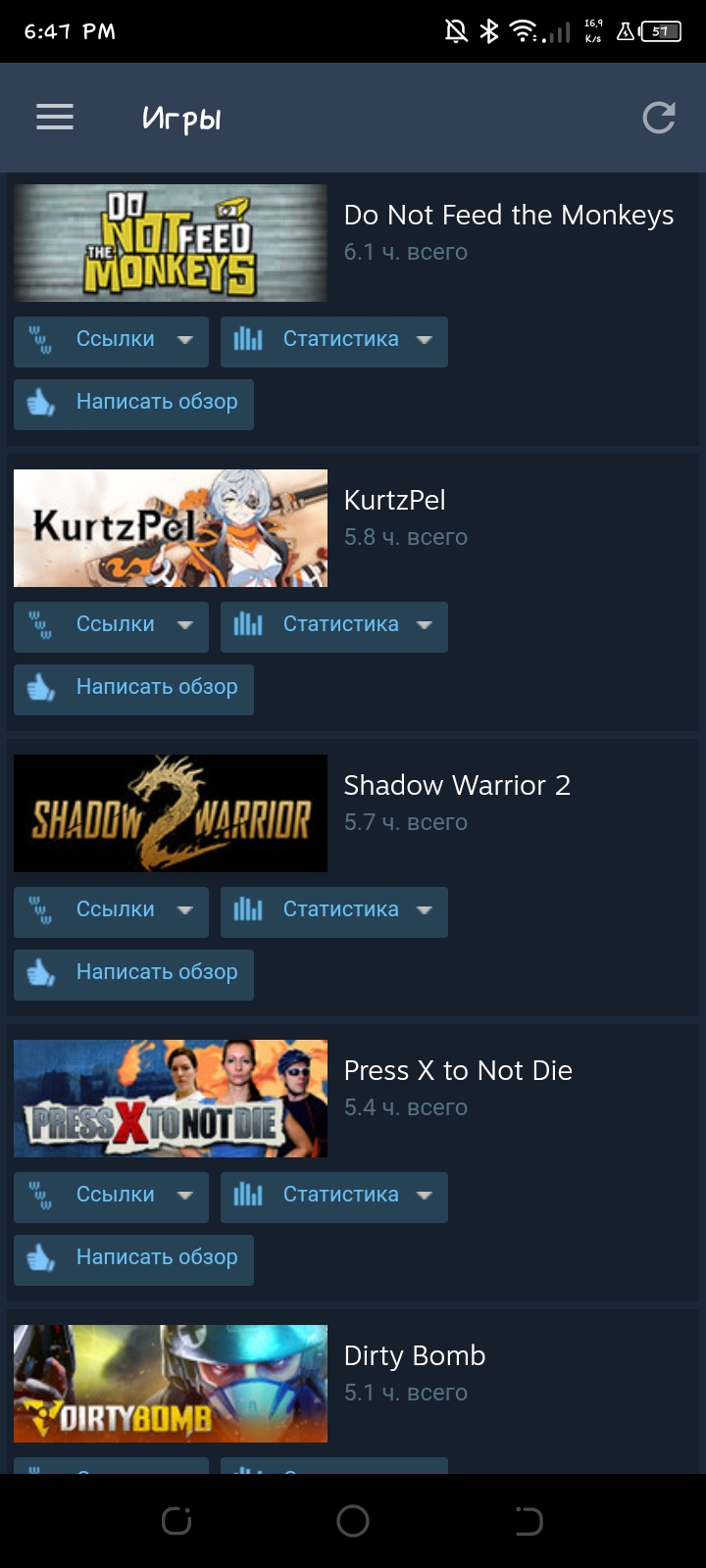Click the statistics bar-chart icon under Shadow Warrior 2

[x=248, y=909]
